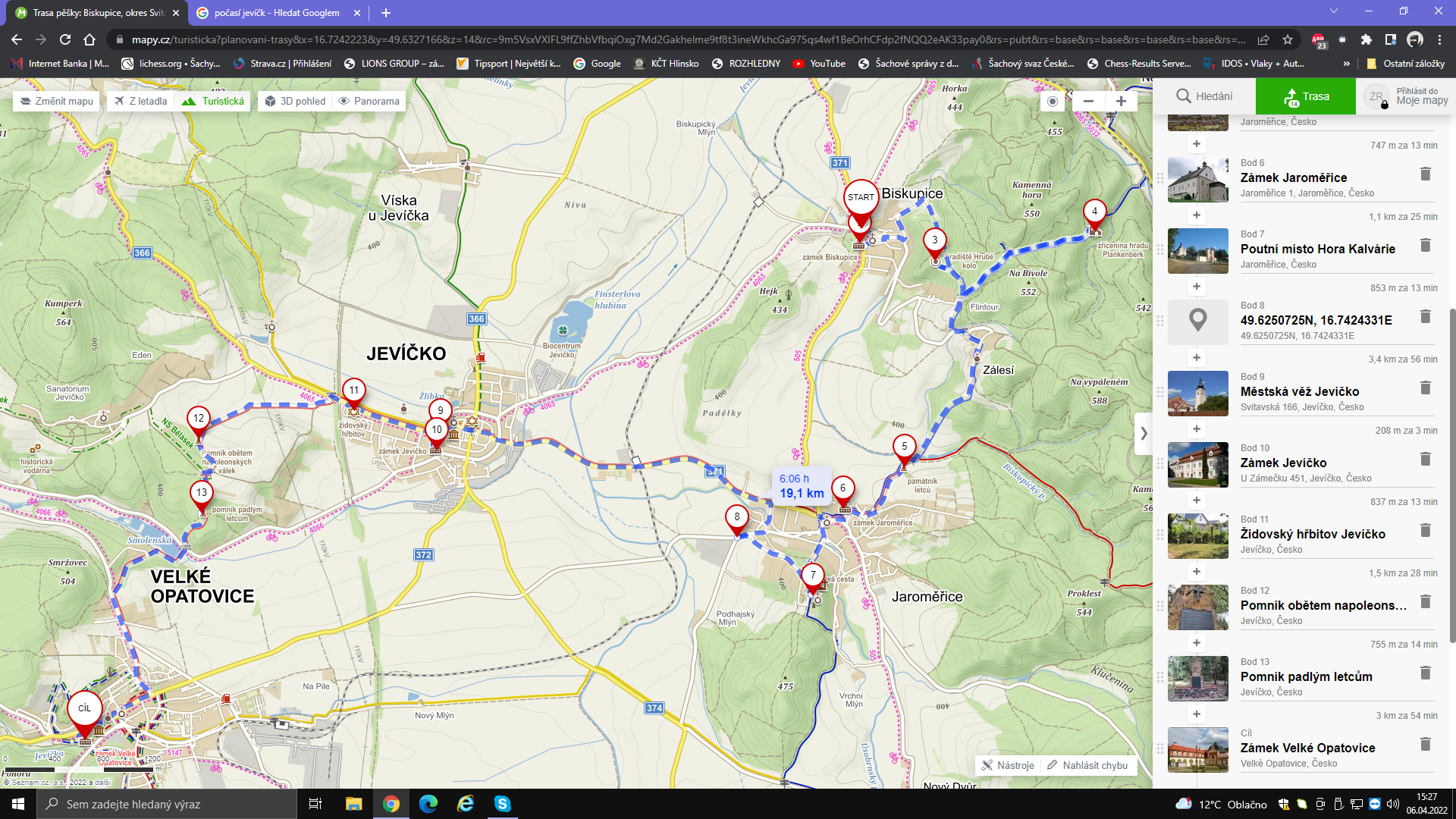
Task: Open the Trasa tab
Action: [1305, 96]
